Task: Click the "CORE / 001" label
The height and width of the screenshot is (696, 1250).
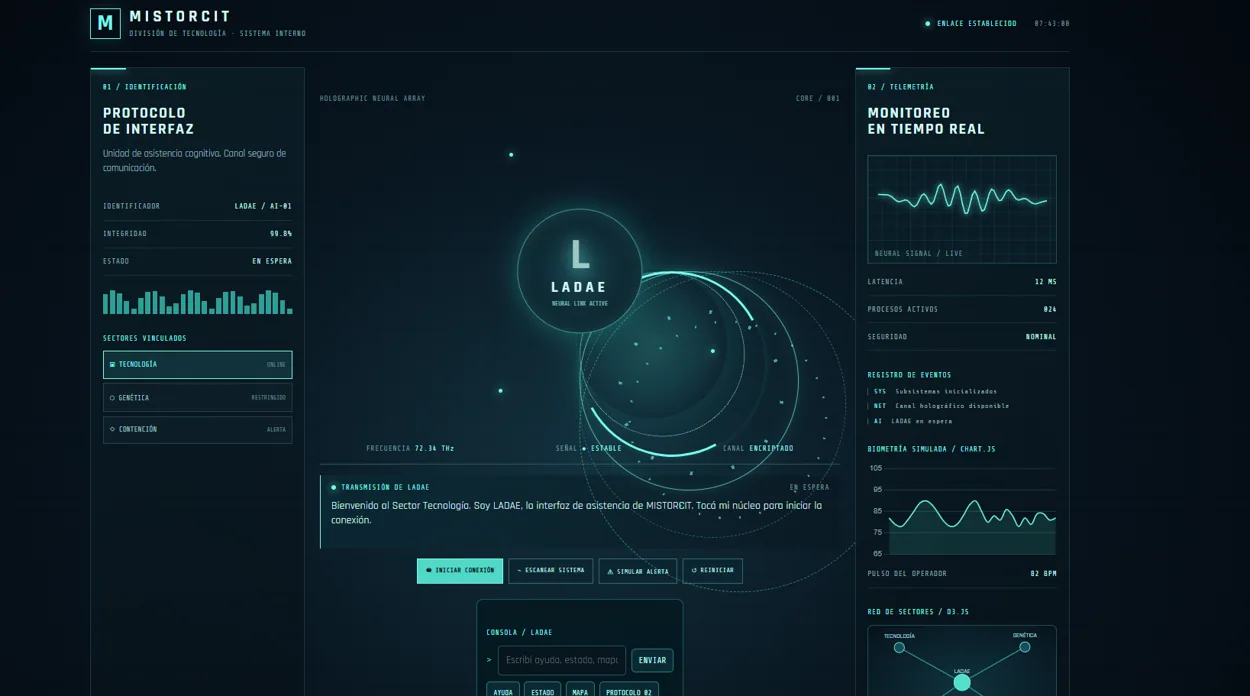Action: 818,99
